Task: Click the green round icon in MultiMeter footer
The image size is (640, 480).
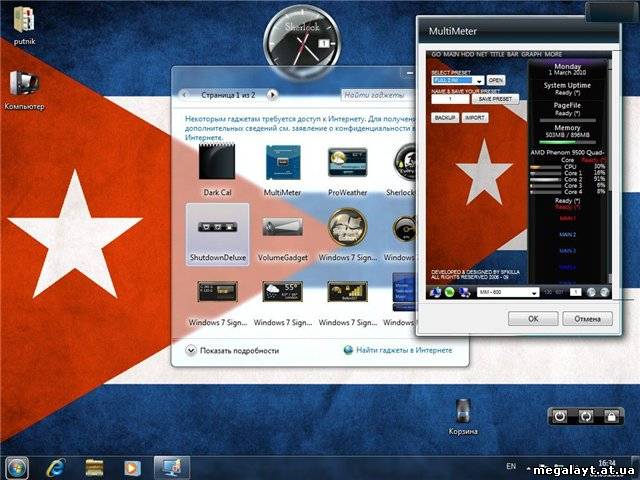Action: pyautogui.click(x=449, y=292)
